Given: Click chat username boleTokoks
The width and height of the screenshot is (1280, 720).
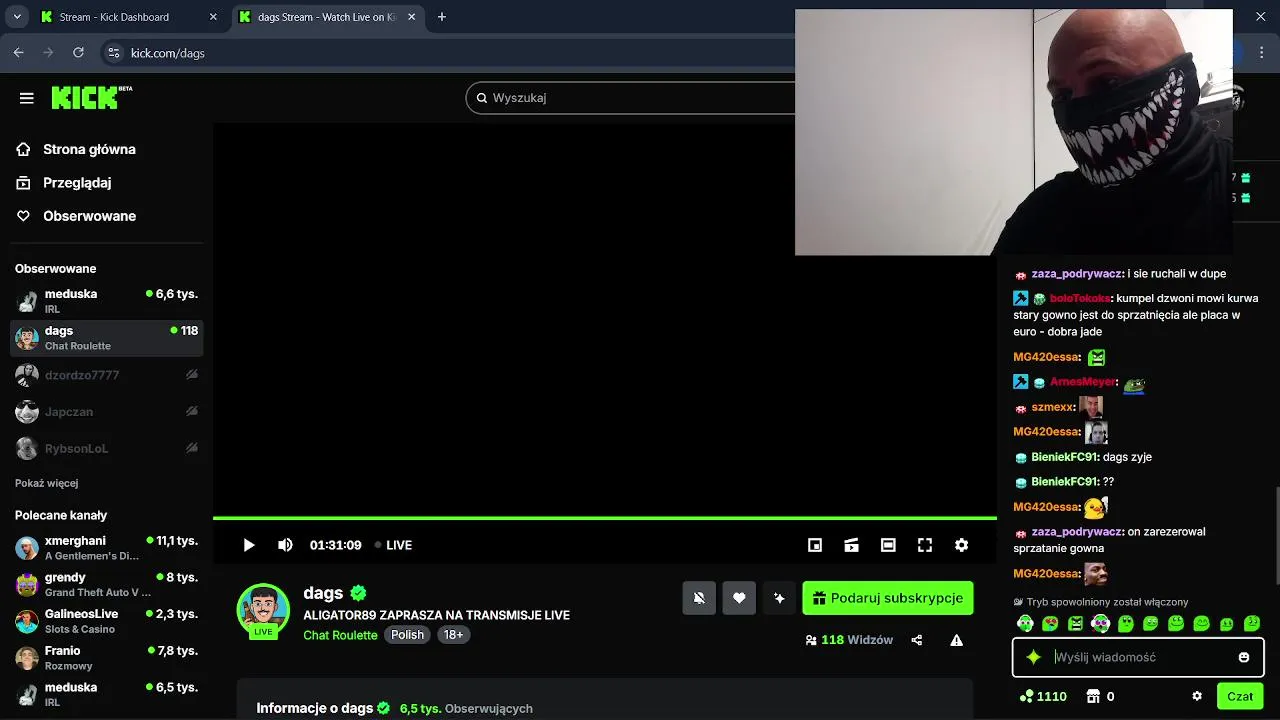Looking at the screenshot, I should point(1080,298).
